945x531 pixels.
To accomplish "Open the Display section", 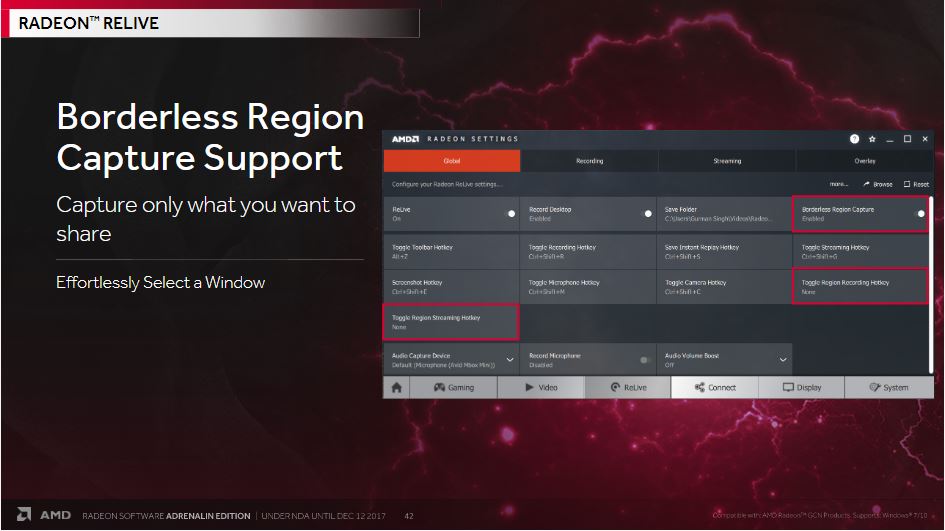I will click(x=802, y=388).
